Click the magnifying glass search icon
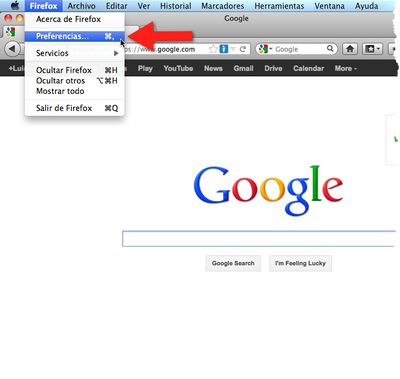 [330, 49]
